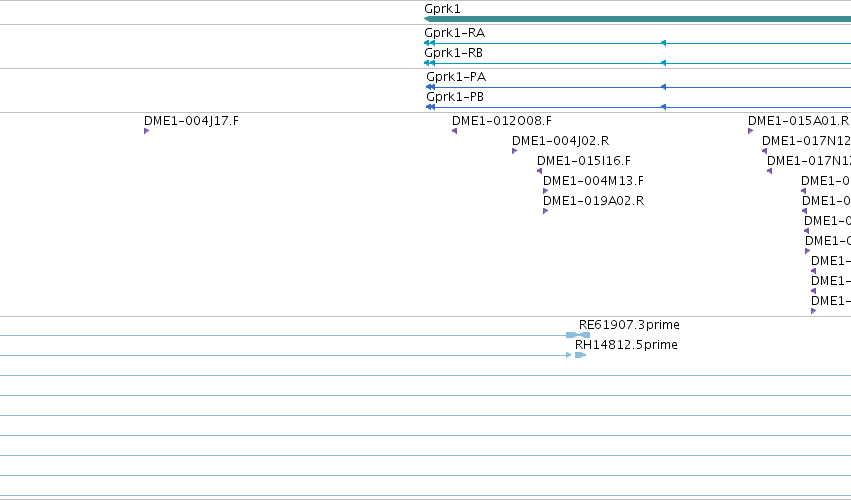This screenshot has width=851, height=500.
Task: Select the DME1-004J17.F label
Action: 191,121
